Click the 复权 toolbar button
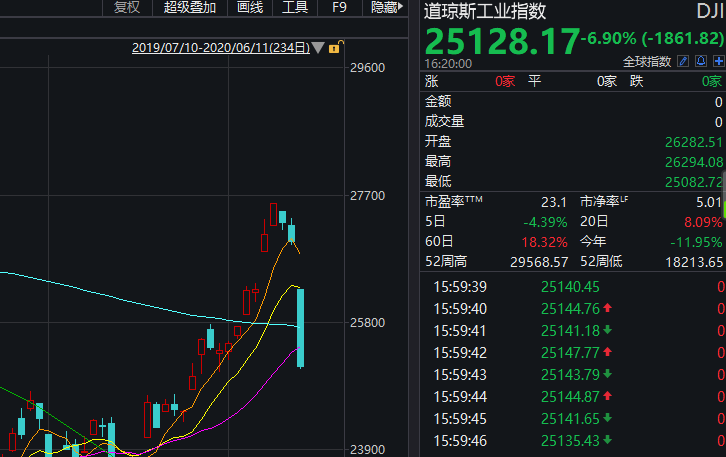This screenshot has height=457, width=726. coord(127,7)
